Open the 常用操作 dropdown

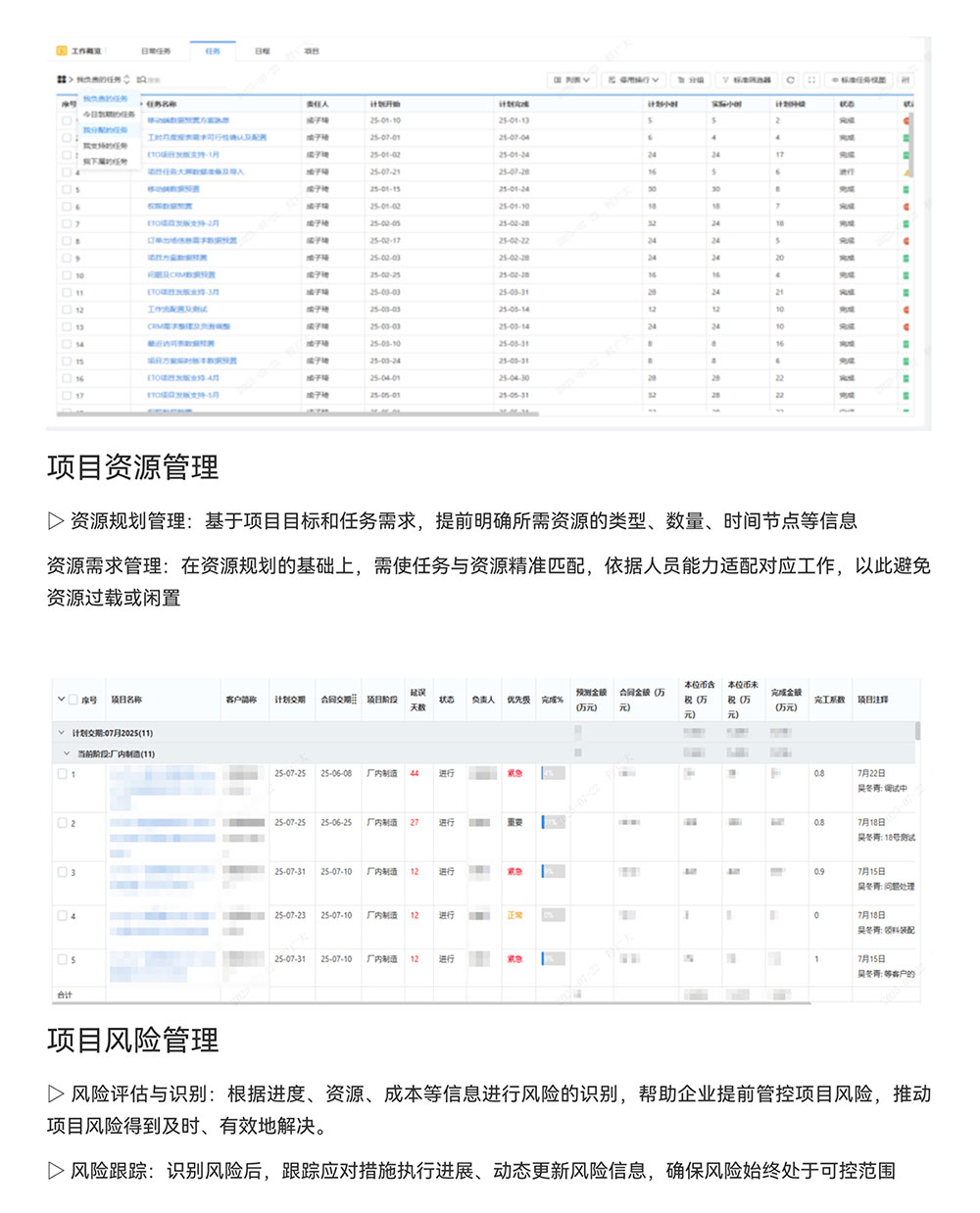(x=634, y=79)
